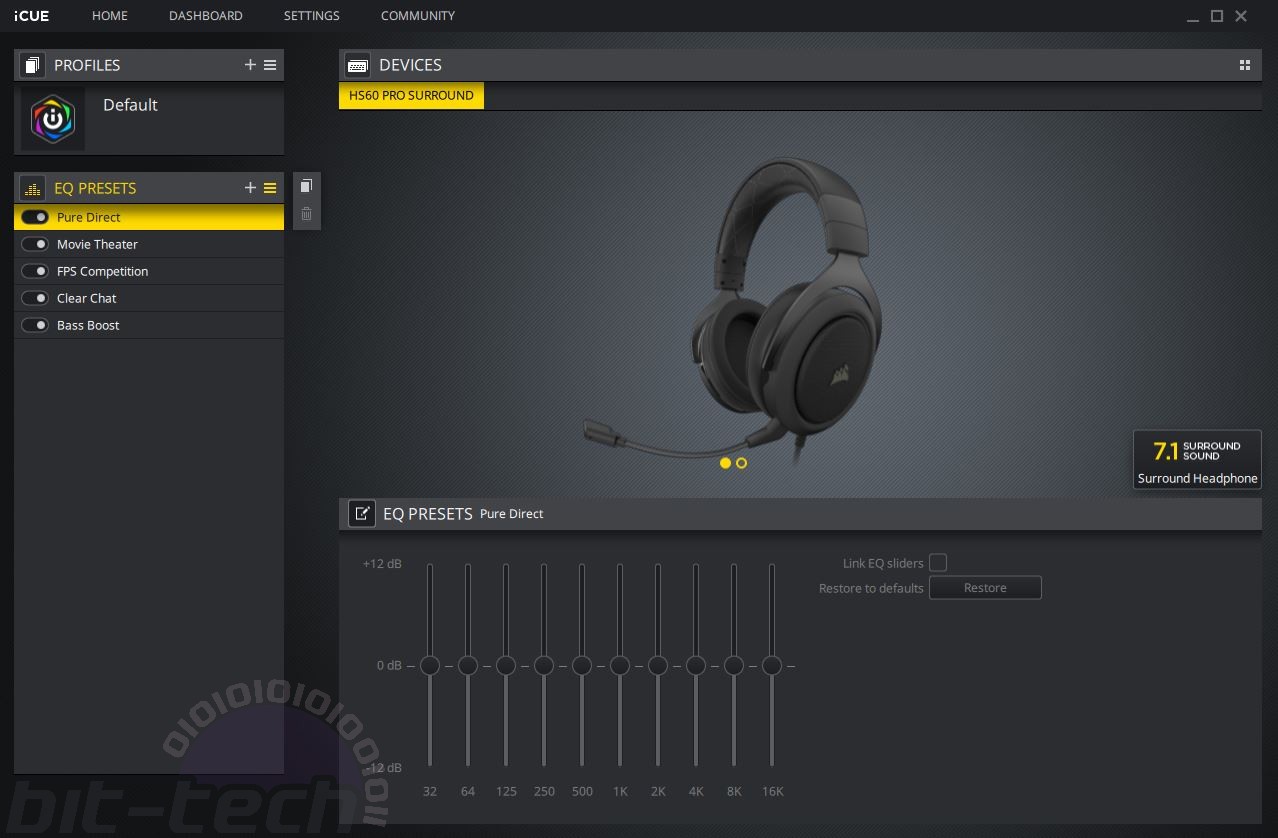Select the Bass Boost preset name

88,325
